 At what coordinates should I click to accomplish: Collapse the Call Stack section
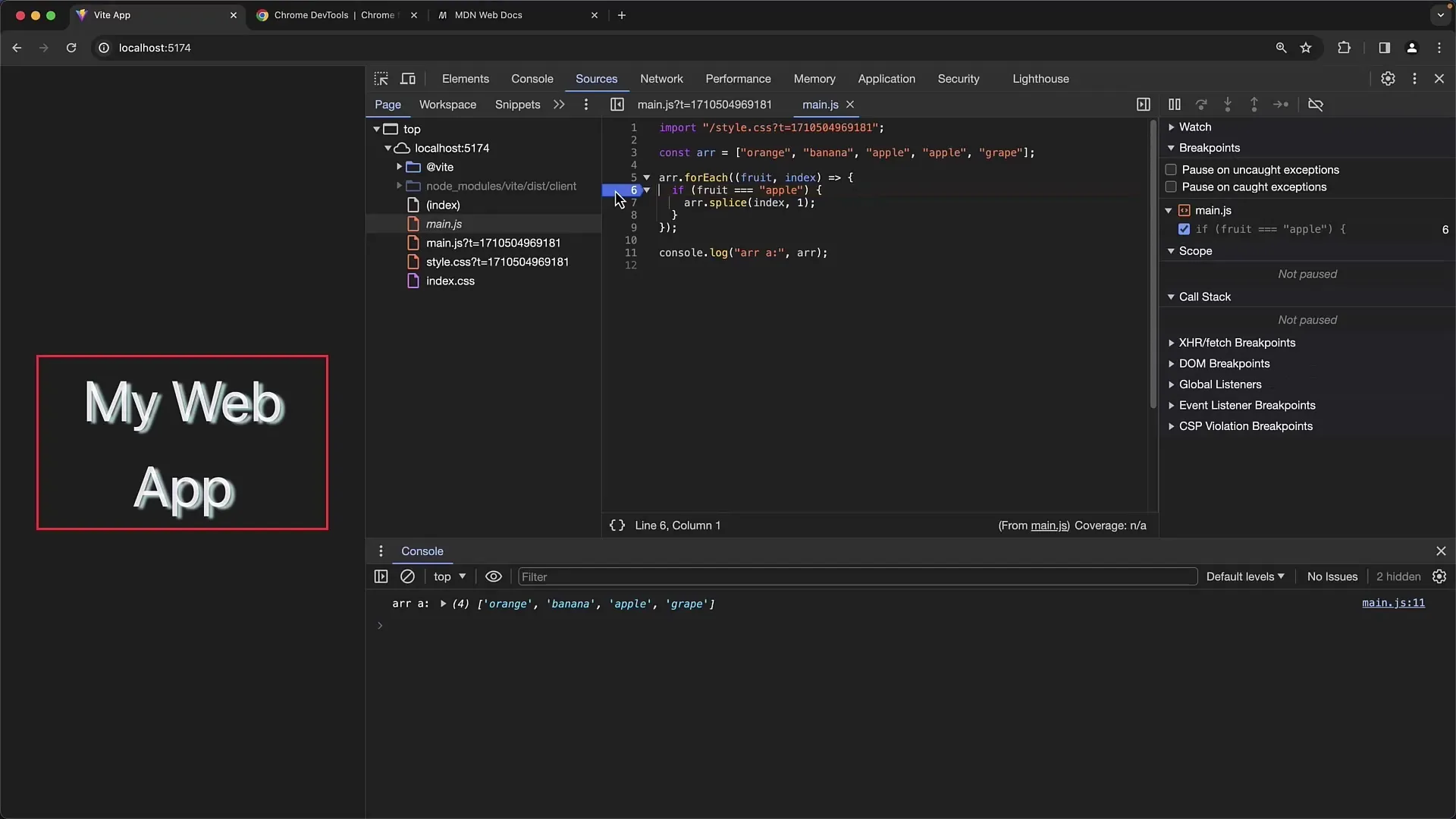tap(1204, 297)
